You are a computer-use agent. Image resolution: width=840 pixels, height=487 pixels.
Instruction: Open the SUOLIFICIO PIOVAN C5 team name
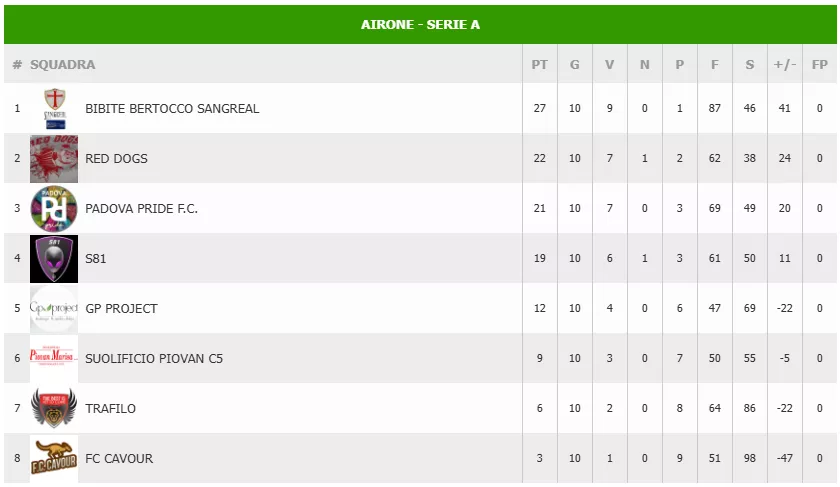[x=154, y=358]
